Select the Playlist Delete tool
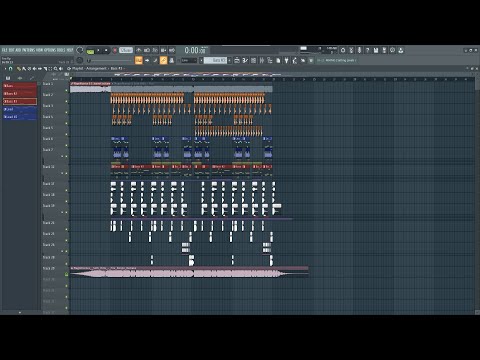The image size is (480, 360). (29, 69)
